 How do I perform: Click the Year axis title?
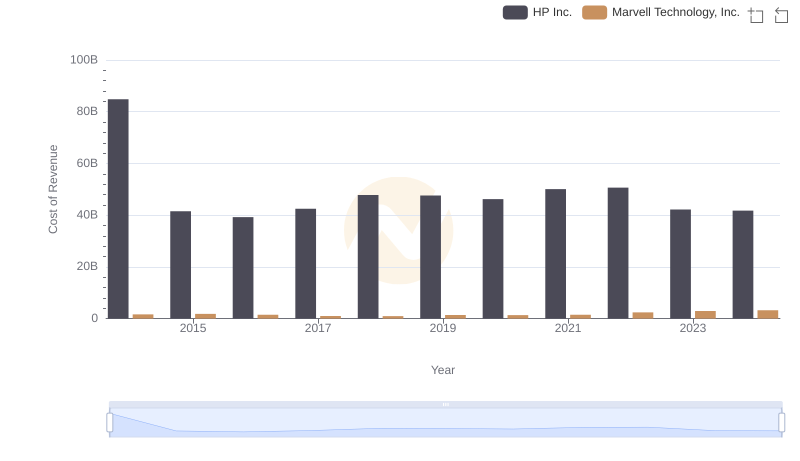tap(443, 370)
